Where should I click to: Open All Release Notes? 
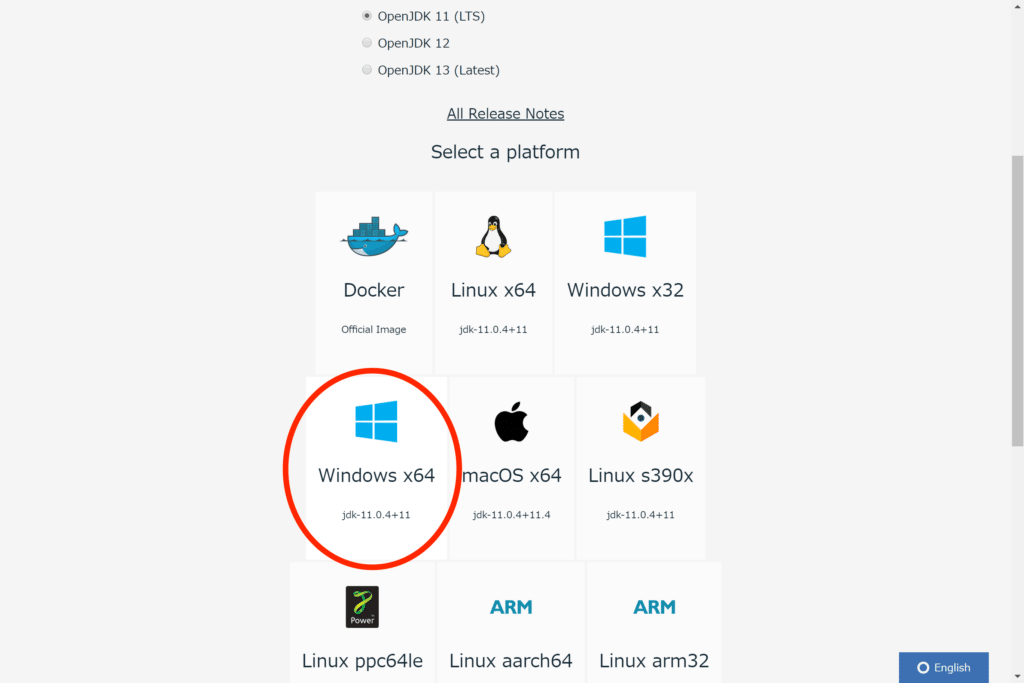pyautogui.click(x=505, y=113)
